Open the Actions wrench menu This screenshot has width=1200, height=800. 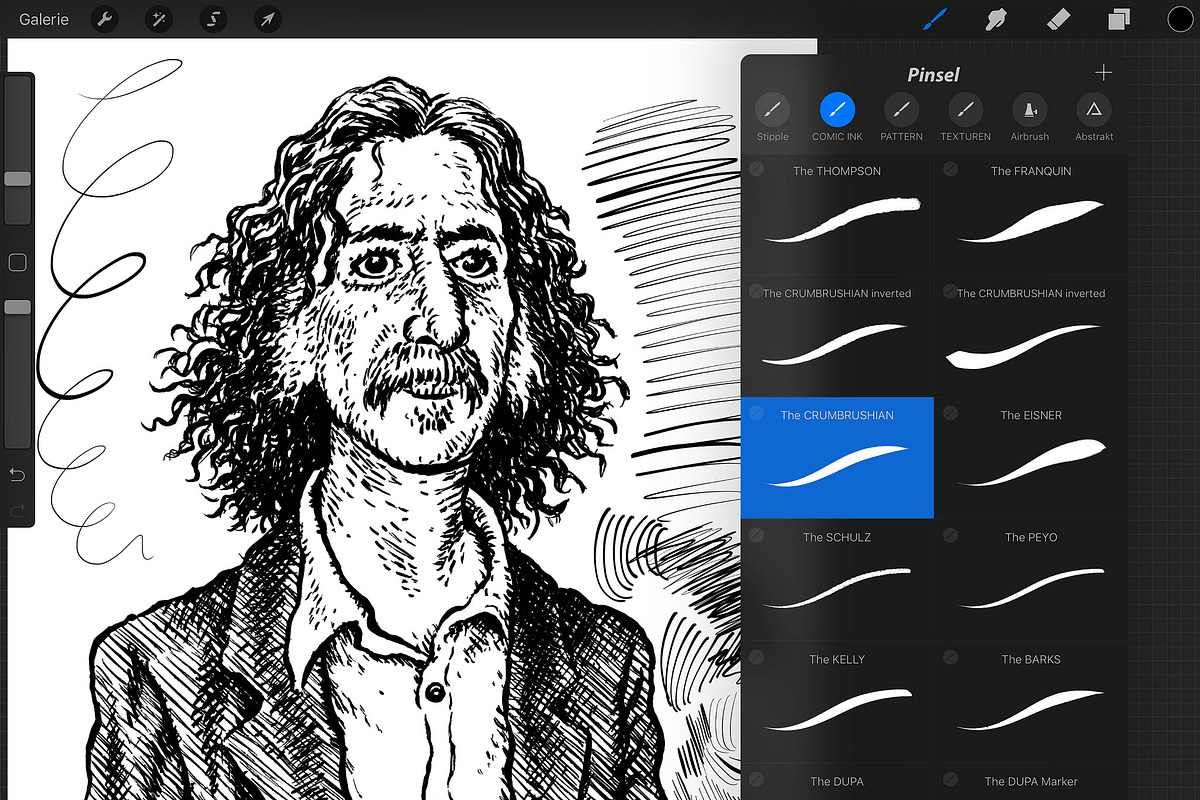[x=105, y=19]
